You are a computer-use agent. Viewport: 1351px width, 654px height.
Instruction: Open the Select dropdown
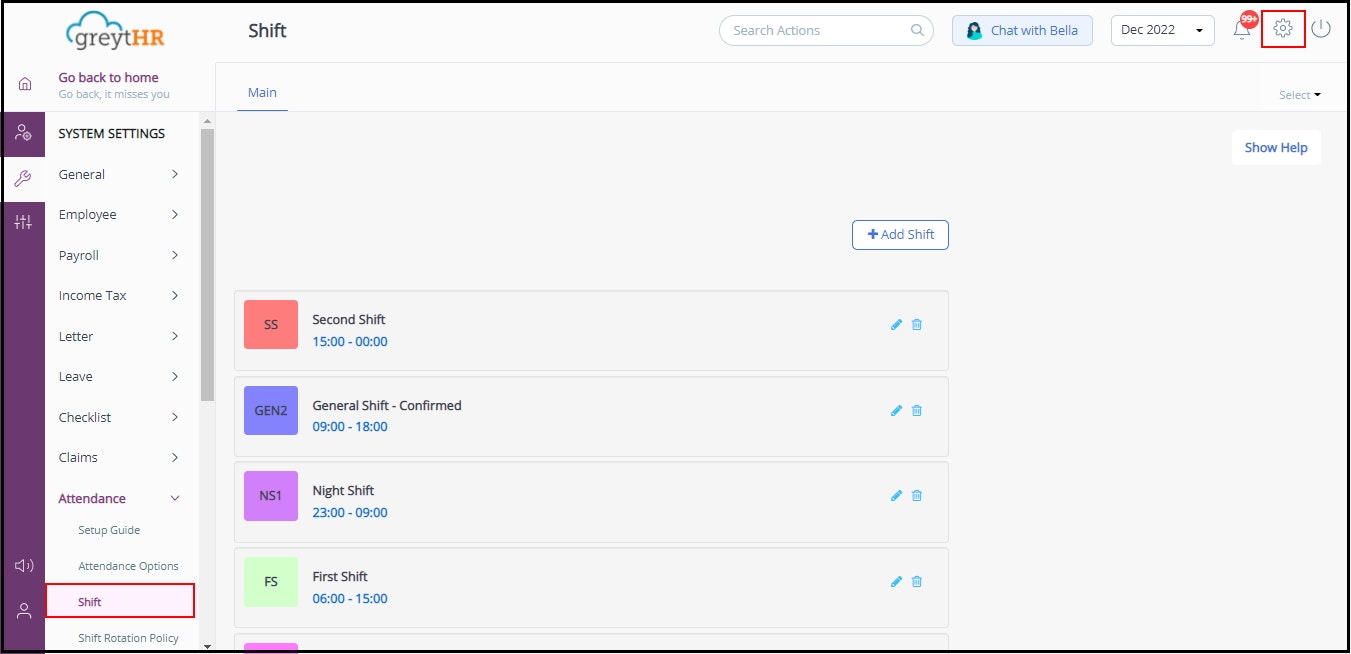(x=1300, y=95)
